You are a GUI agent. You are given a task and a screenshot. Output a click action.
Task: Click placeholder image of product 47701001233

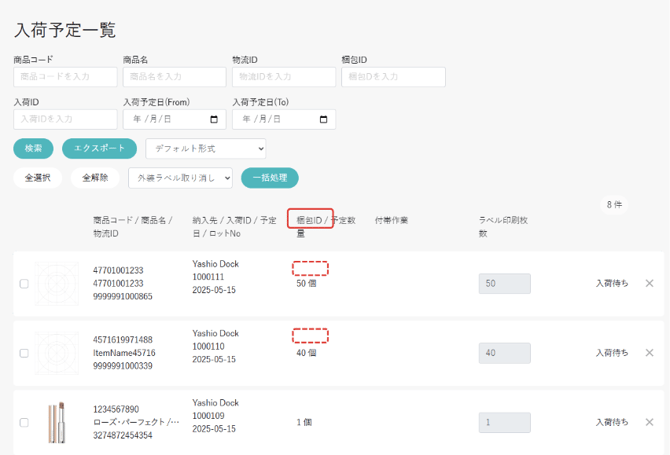[x=57, y=284]
